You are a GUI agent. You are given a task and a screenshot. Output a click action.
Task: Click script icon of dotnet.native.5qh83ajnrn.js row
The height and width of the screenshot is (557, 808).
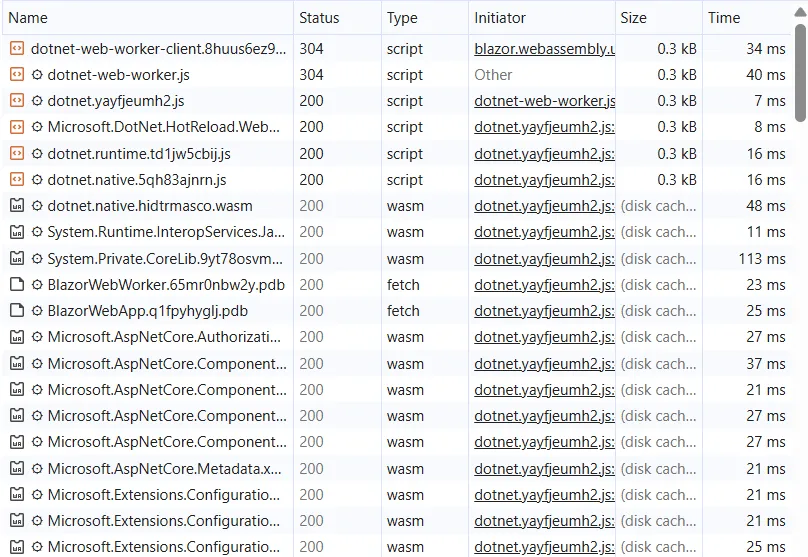(17, 180)
